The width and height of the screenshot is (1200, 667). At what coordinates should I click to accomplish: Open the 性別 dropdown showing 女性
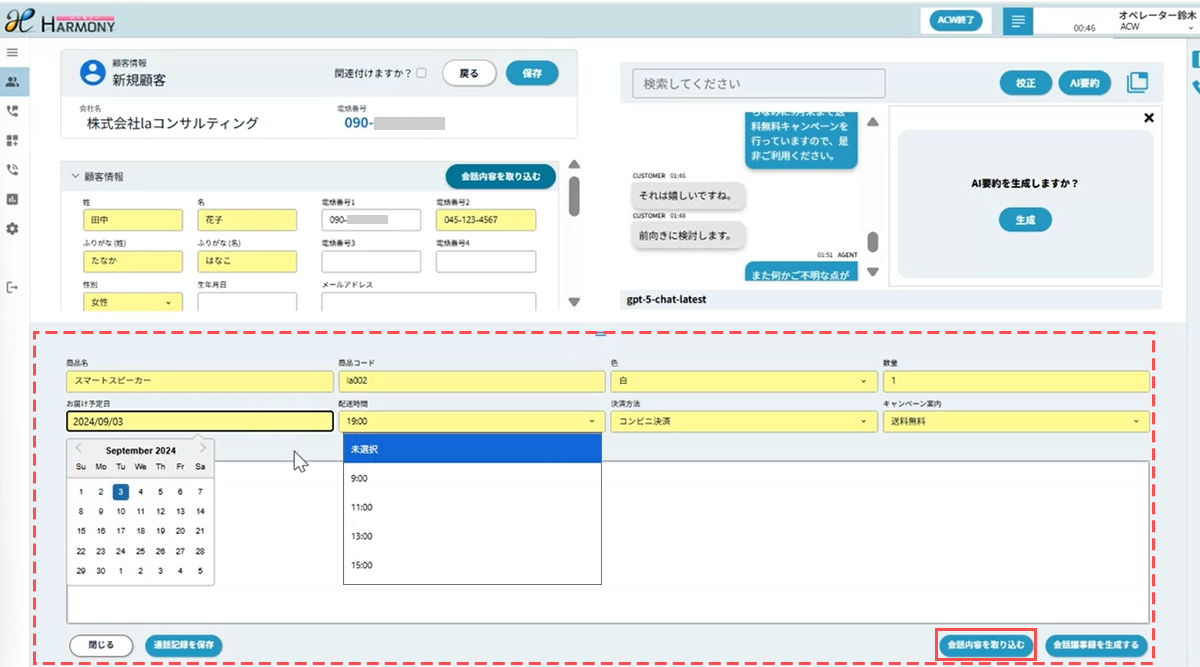pyautogui.click(x=130, y=302)
